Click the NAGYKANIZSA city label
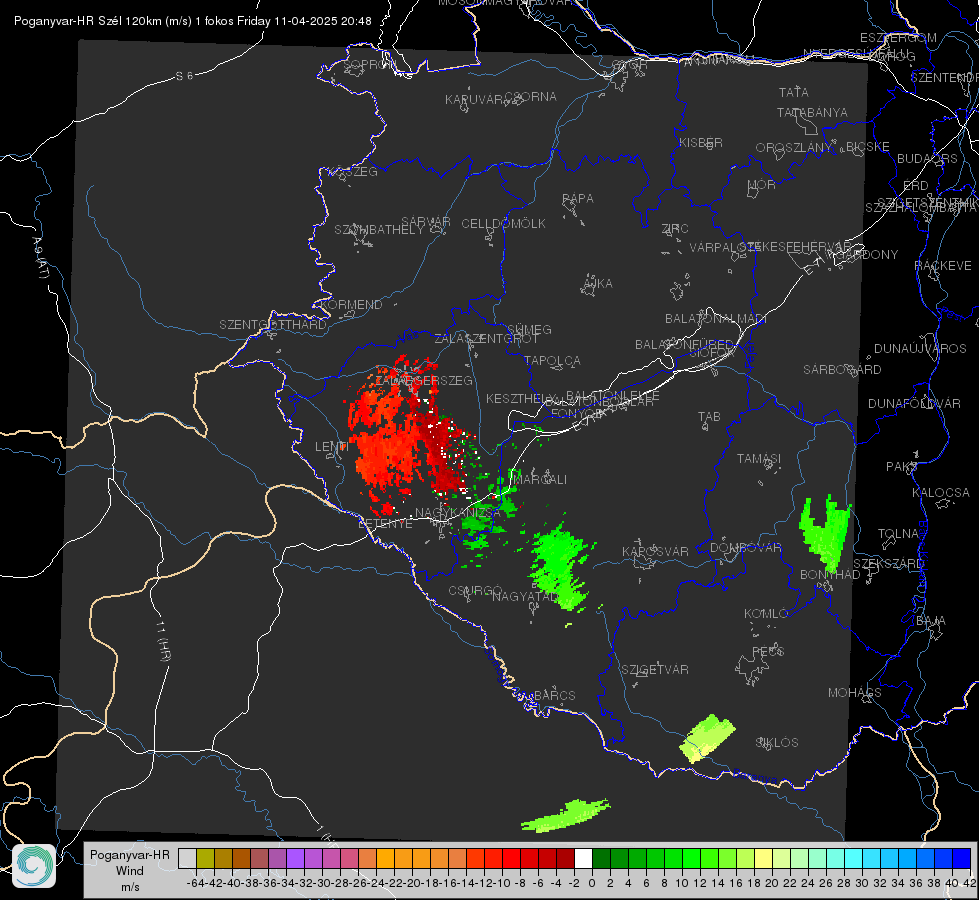The height and width of the screenshot is (900, 979). click(458, 512)
